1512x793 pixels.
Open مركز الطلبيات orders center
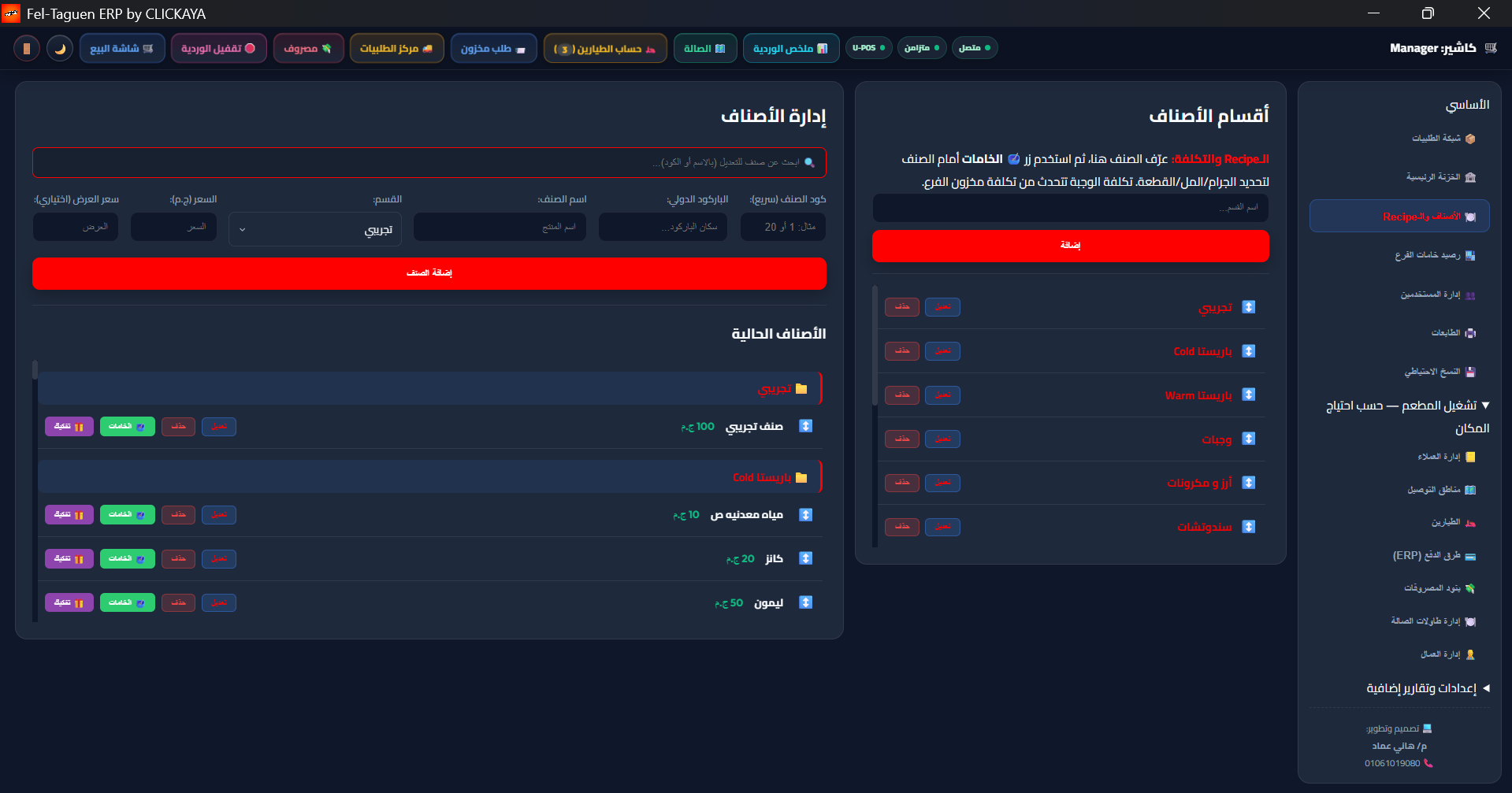coord(396,48)
